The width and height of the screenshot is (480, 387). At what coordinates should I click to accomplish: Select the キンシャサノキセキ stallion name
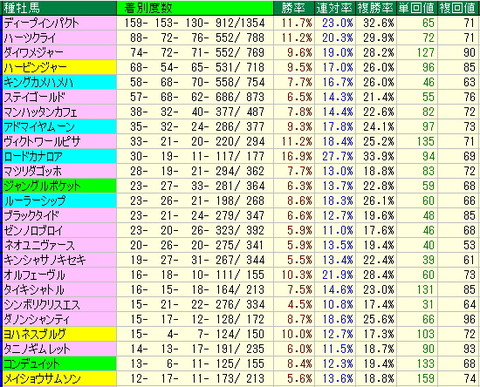[x=44, y=260]
